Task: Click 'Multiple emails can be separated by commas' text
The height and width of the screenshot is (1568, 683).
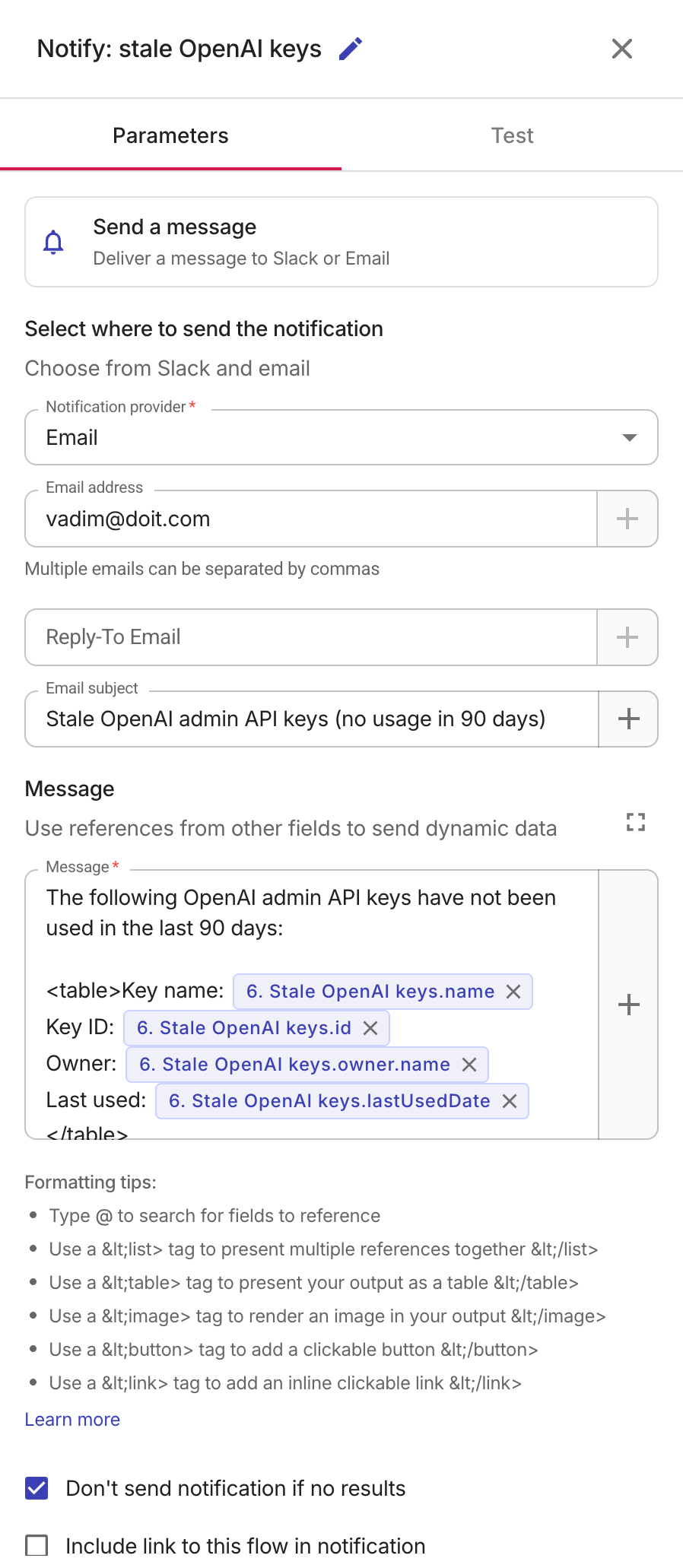Action: (202, 569)
